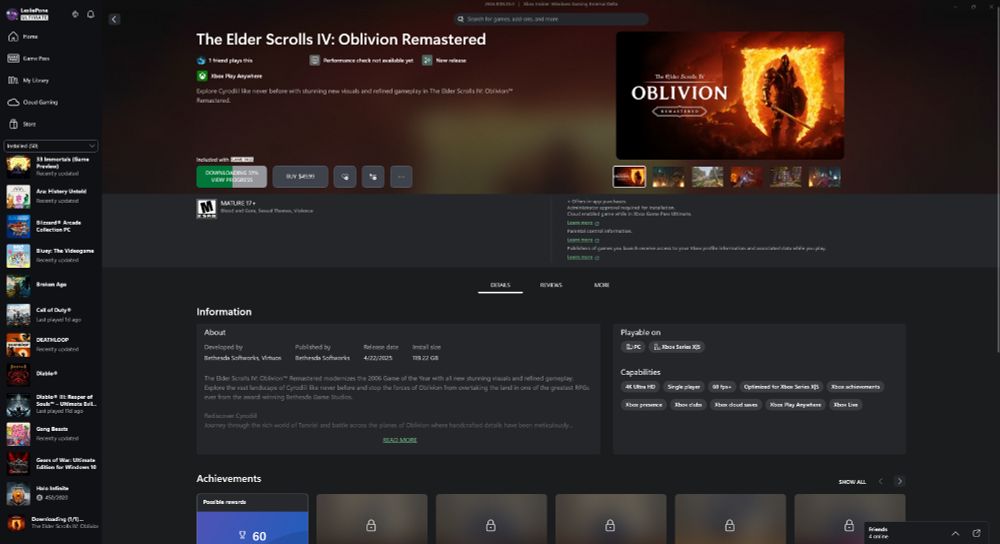1000x544 pixels.
Task: Click the 4K Ultra HD capability chip
Action: tap(640, 386)
